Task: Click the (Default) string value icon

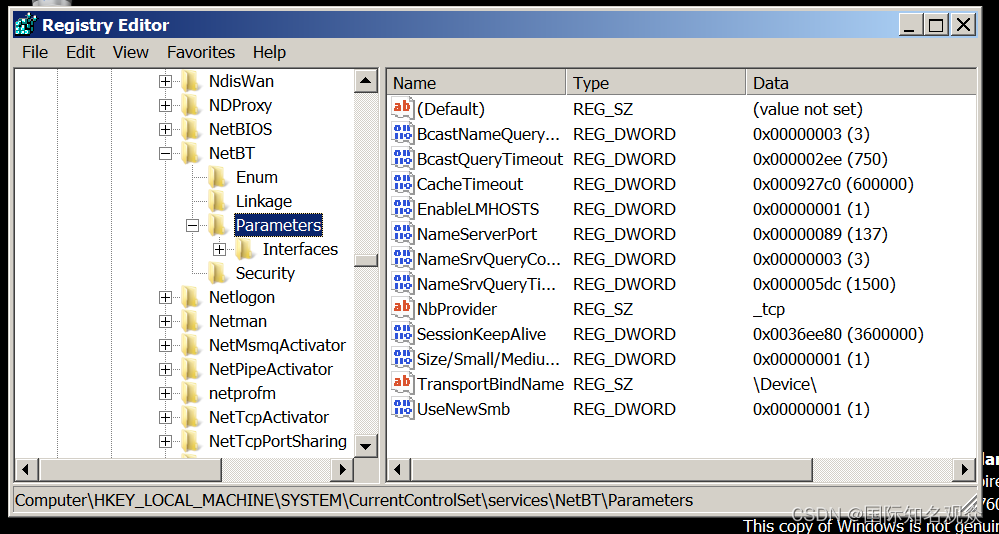Action: point(402,109)
